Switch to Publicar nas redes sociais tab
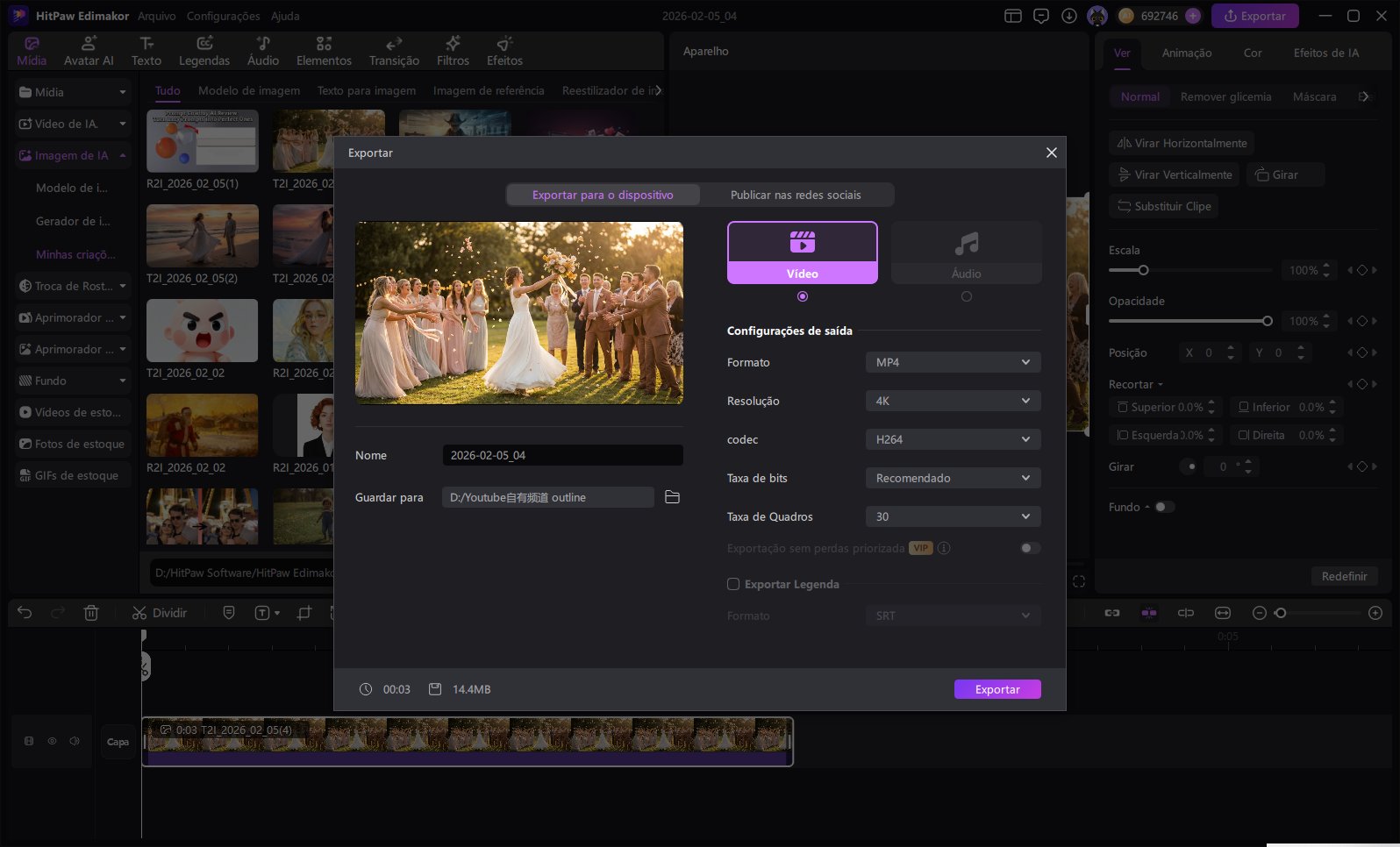This screenshot has width=1400, height=847. pyautogui.click(x=796, y=195)
